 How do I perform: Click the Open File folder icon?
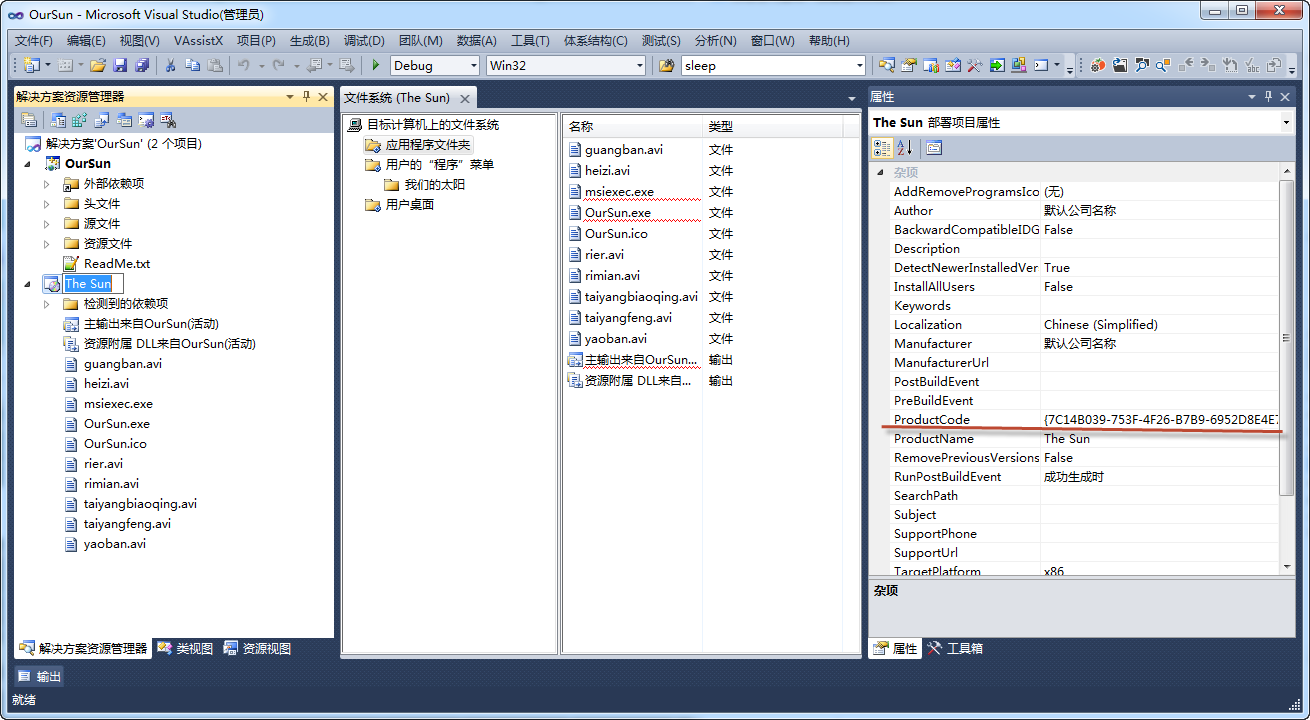[x=98, y=65]
